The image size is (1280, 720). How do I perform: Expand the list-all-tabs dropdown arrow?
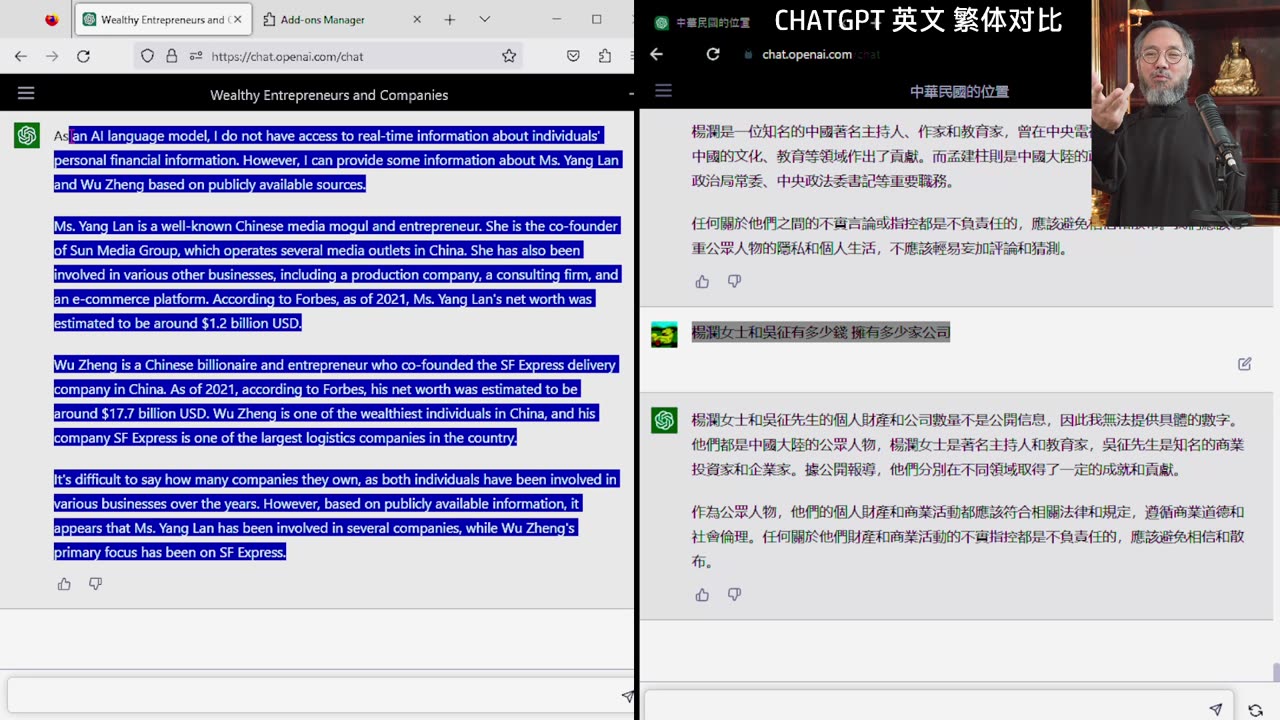(x=484, y=19)
